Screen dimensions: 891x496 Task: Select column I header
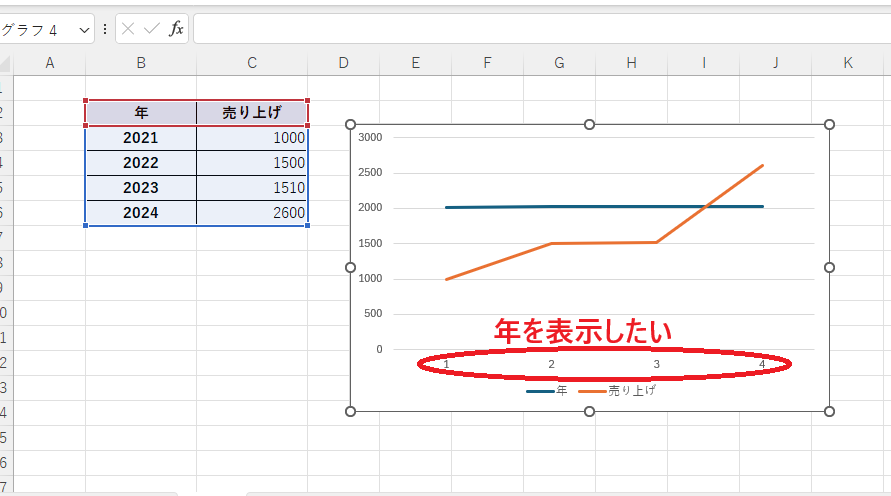(703, 63)
